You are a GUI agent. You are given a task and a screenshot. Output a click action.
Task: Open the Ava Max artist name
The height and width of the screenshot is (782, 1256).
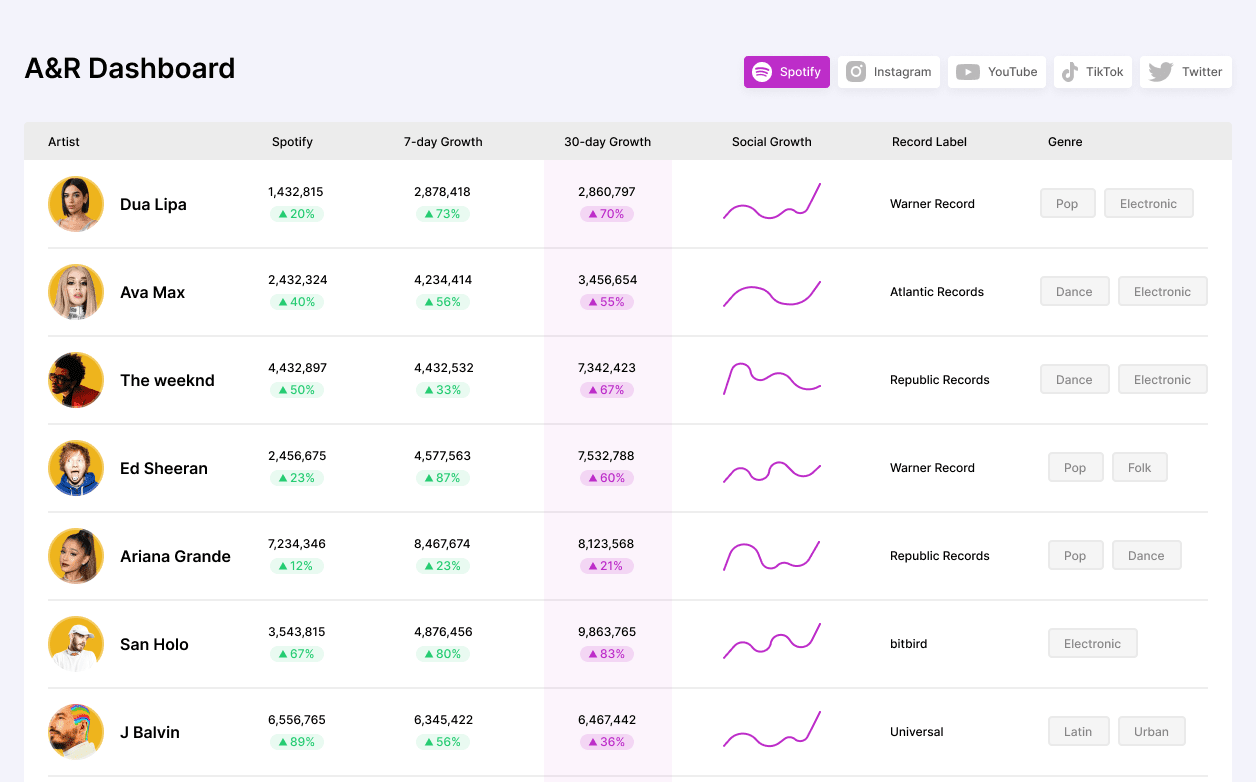pos(152,292)
